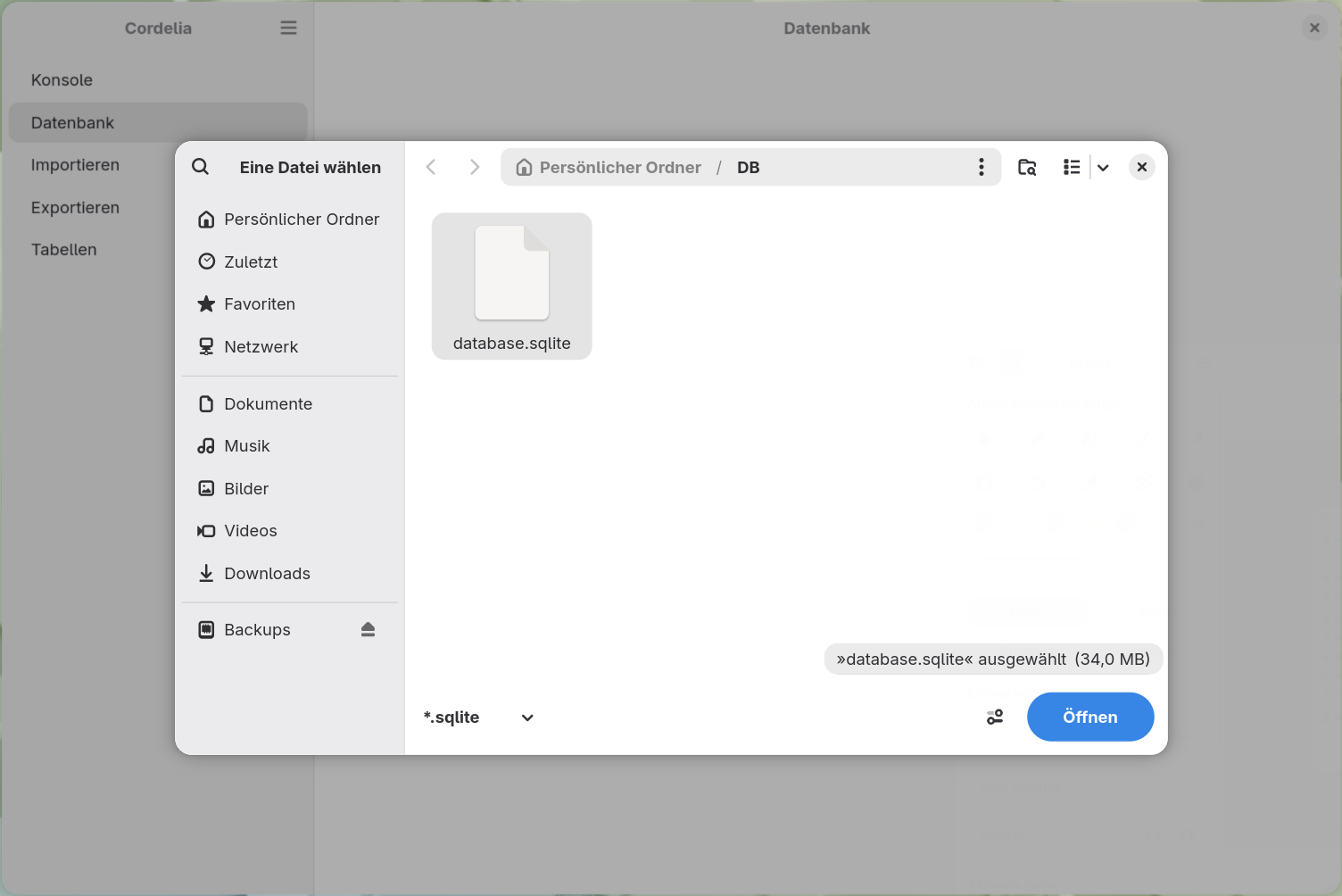Screen dimensions: 1342x896
Task: Go back to previous folder
Action: tap(431, 167)
